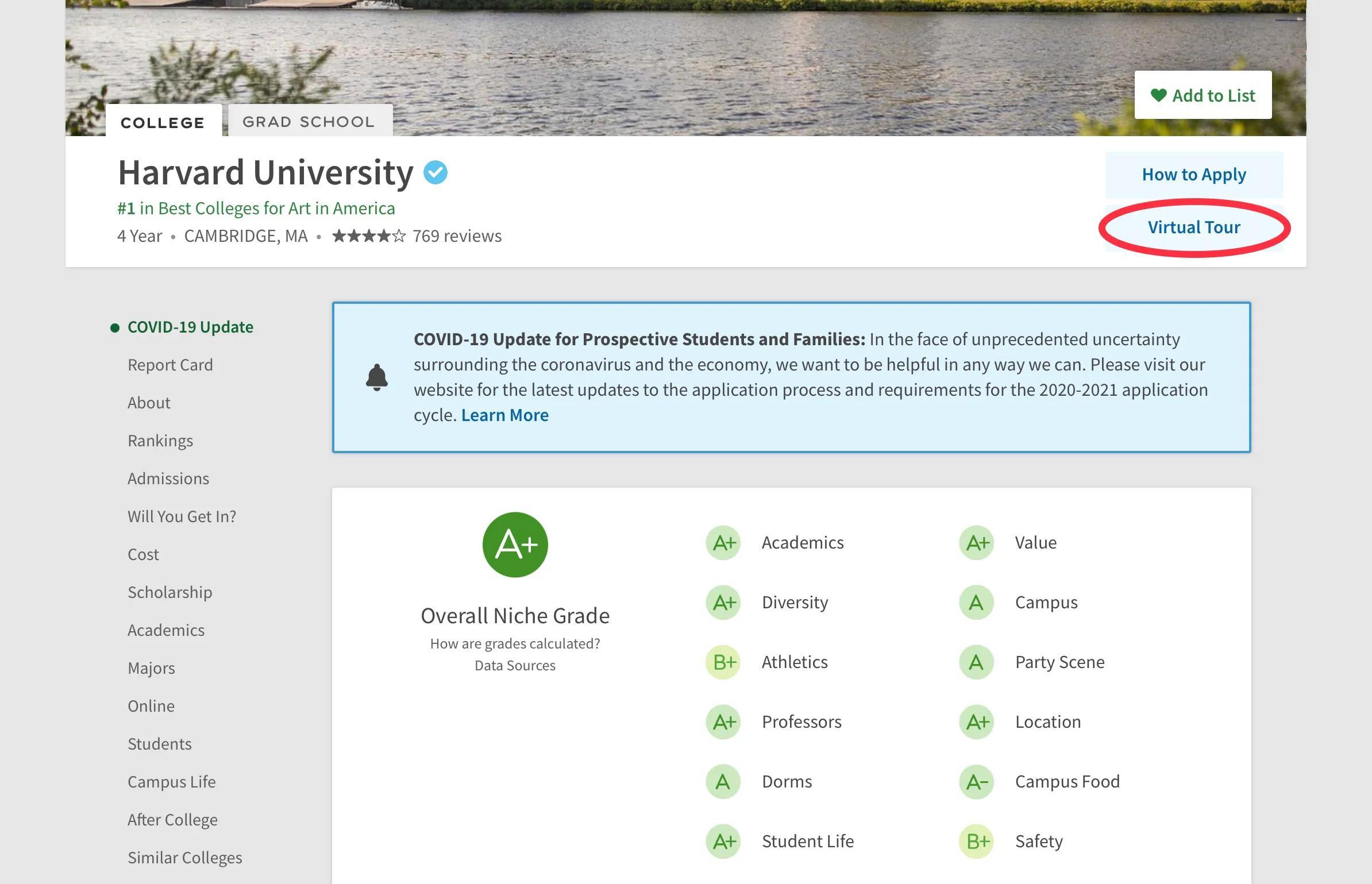The height and width of the screenshot is (884, 1372).
Task: Click the Harvard University heading
Action: 265,172
